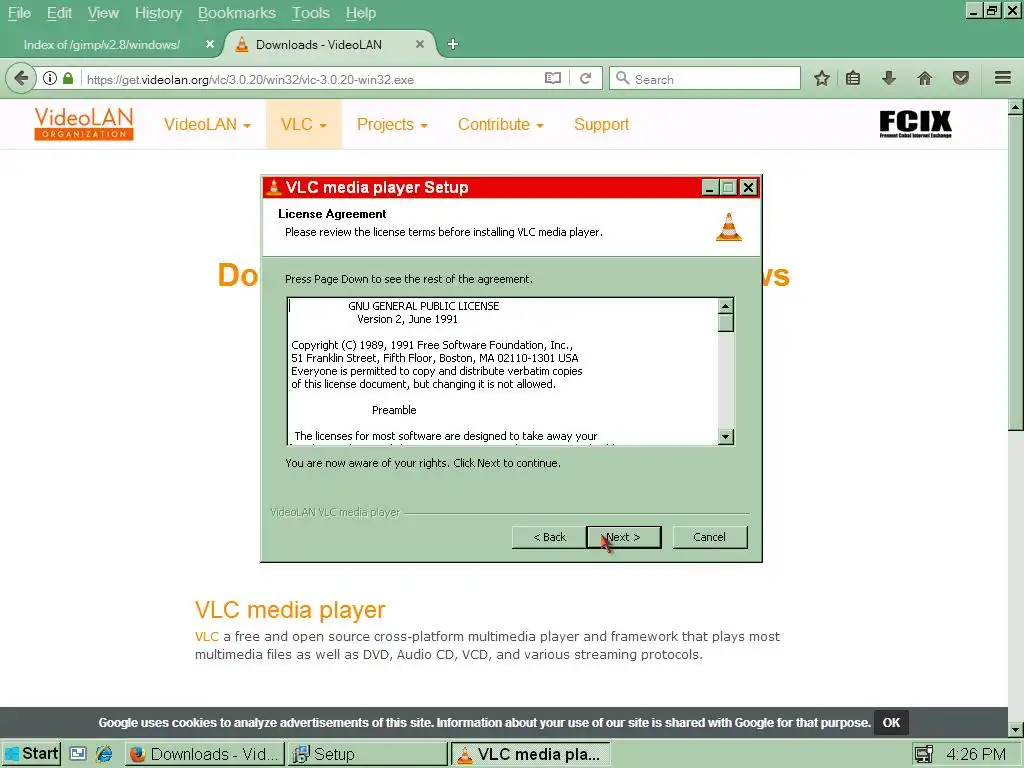Click Back in the VLC setup
Screen dimensions: 1024x768
[549, 537]
